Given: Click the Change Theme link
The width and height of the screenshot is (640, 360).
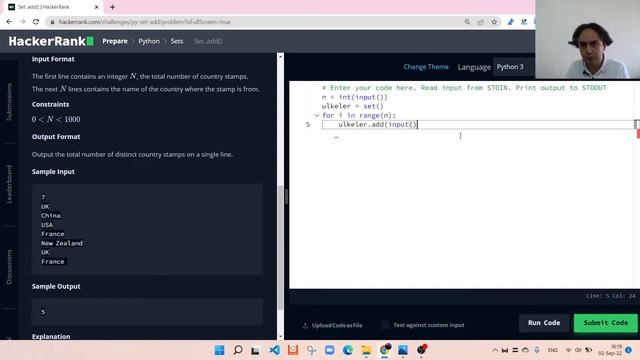Looking at the screenshot, I should click(x=426, y=67).
